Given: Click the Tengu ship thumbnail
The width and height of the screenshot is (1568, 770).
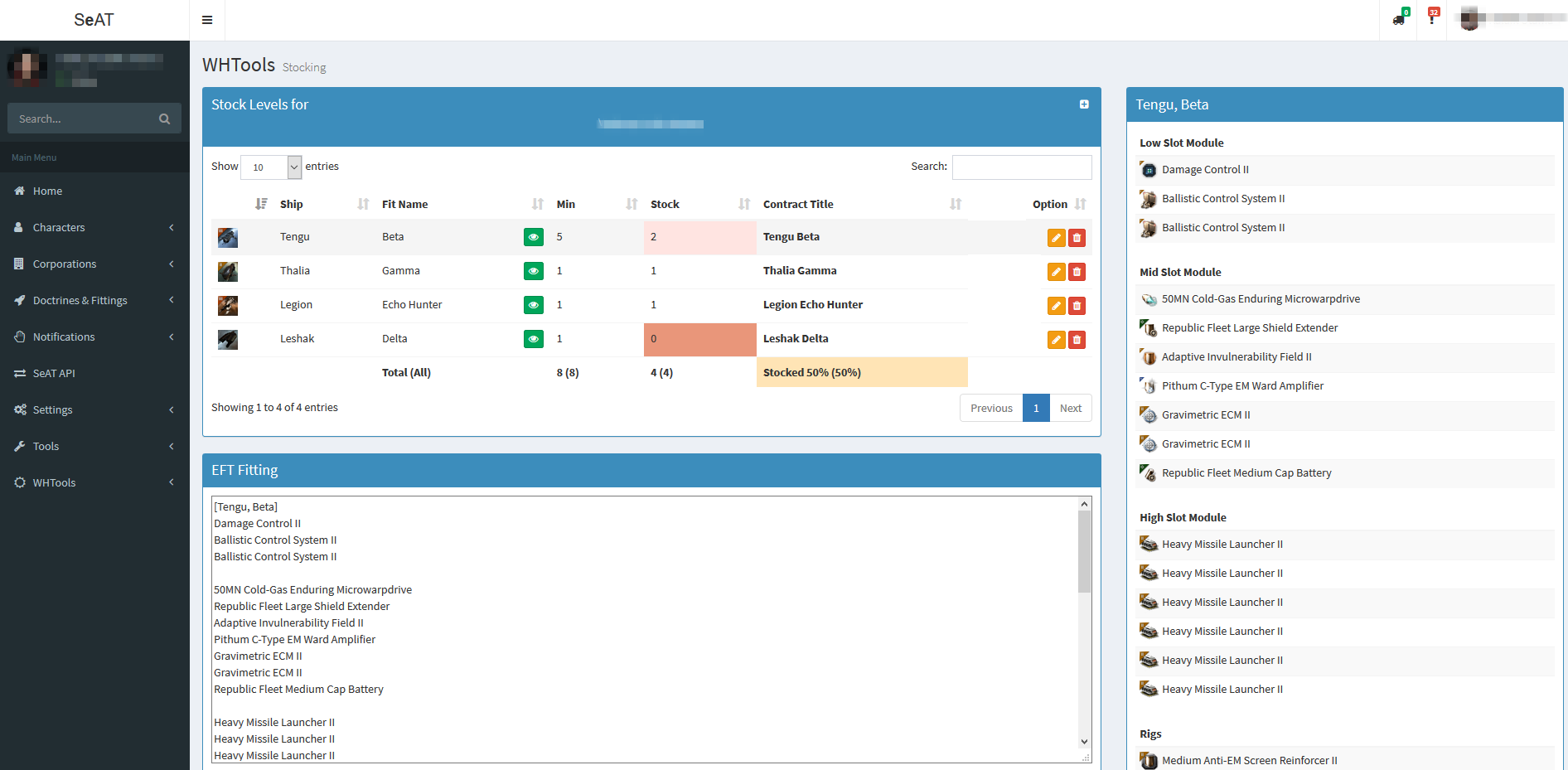Looking at the screenshot, I should (228, 238).
